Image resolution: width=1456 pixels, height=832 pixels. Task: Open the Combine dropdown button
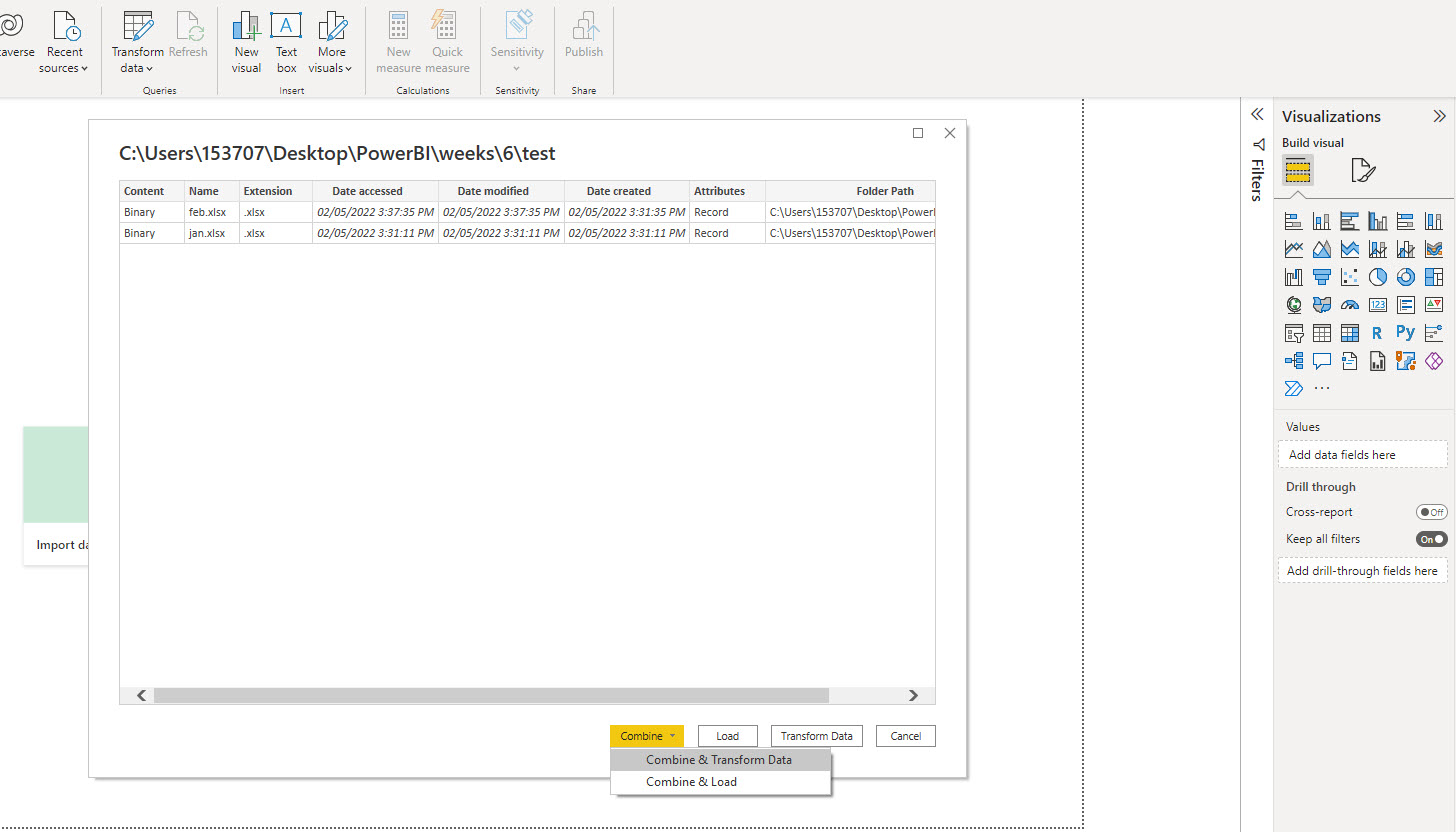tap(647, 736)
